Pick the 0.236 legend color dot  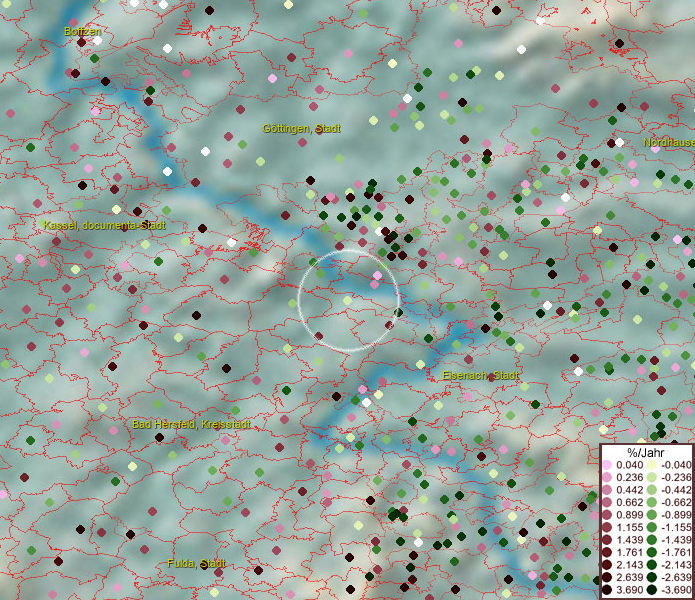point(607,477)
